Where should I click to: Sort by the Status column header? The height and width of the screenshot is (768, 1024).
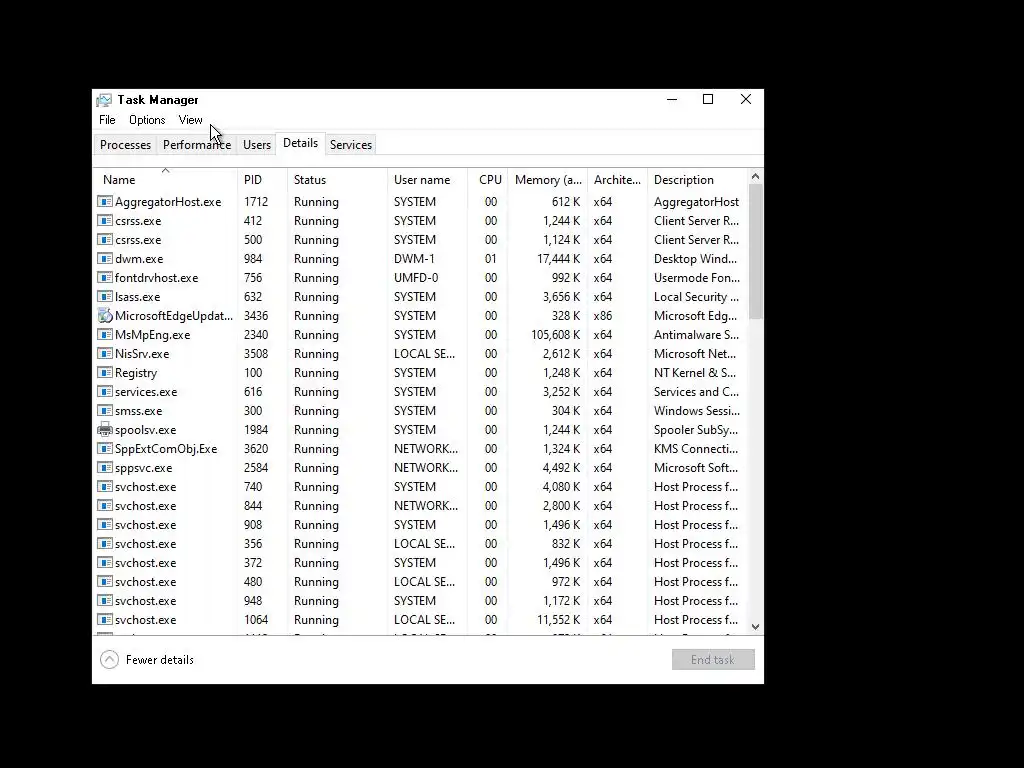click(x=338, y=180)
